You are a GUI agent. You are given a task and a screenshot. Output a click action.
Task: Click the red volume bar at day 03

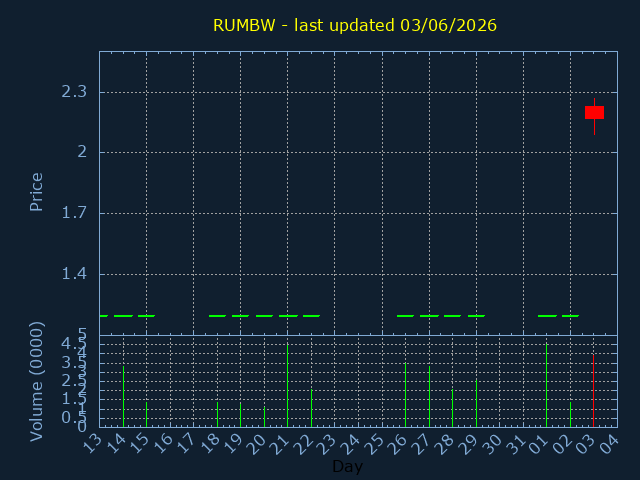(593, 391)
